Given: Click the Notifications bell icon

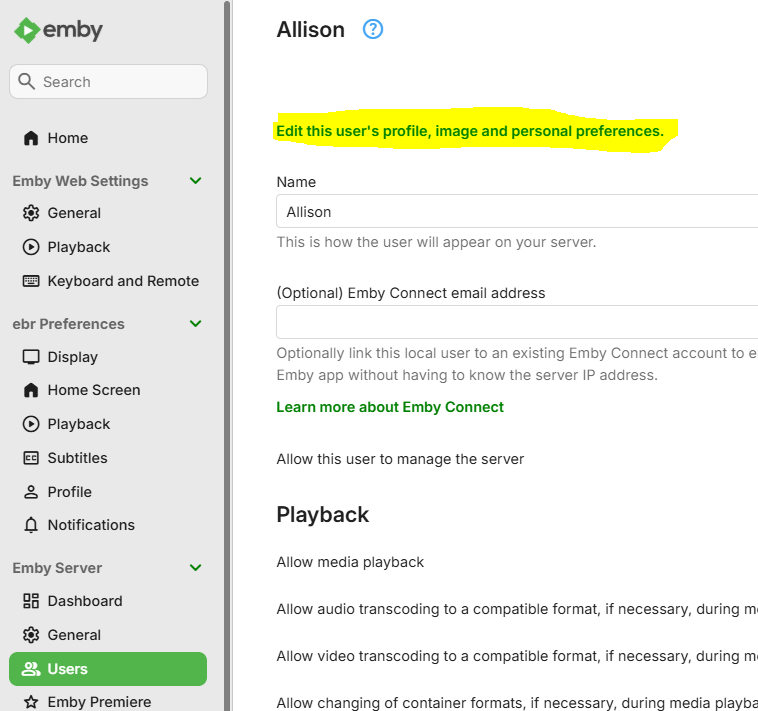Looking at the screenshot, I should click(x=31, y=525).
